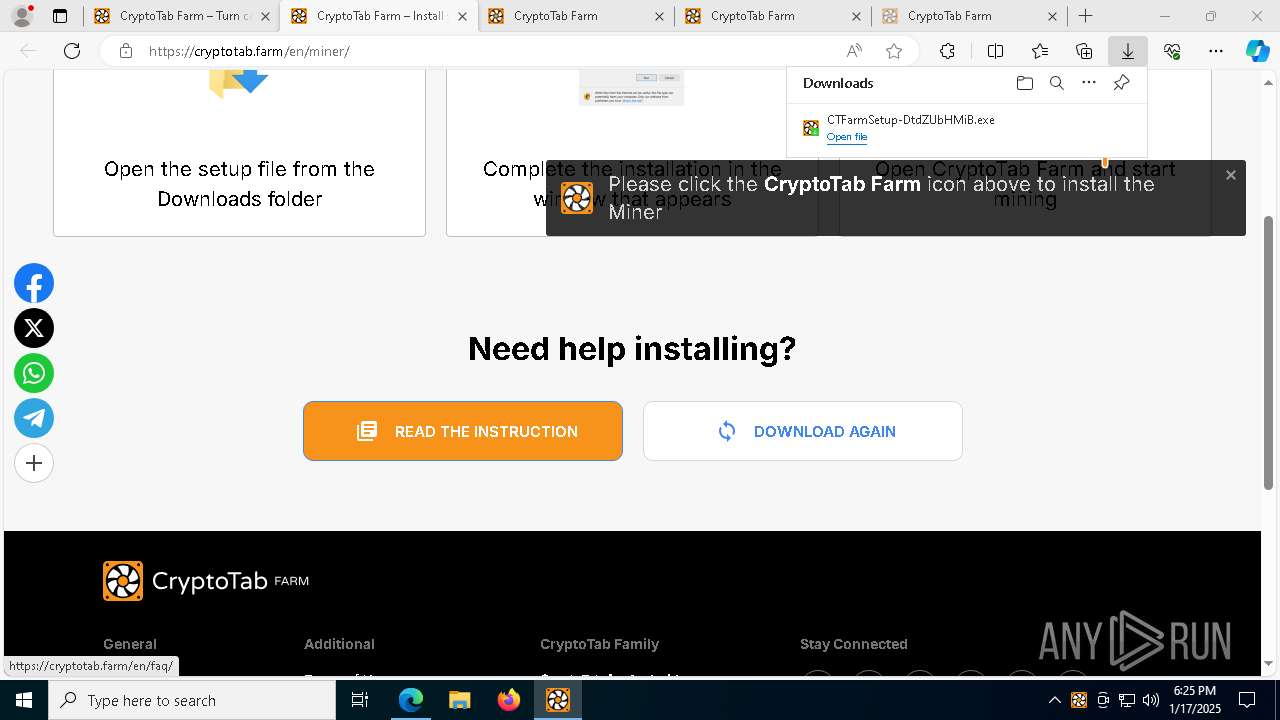Open the Favorites list icon
Image resolution: width=1280 pixels, height=720 pixels.
click(1040, 51)
